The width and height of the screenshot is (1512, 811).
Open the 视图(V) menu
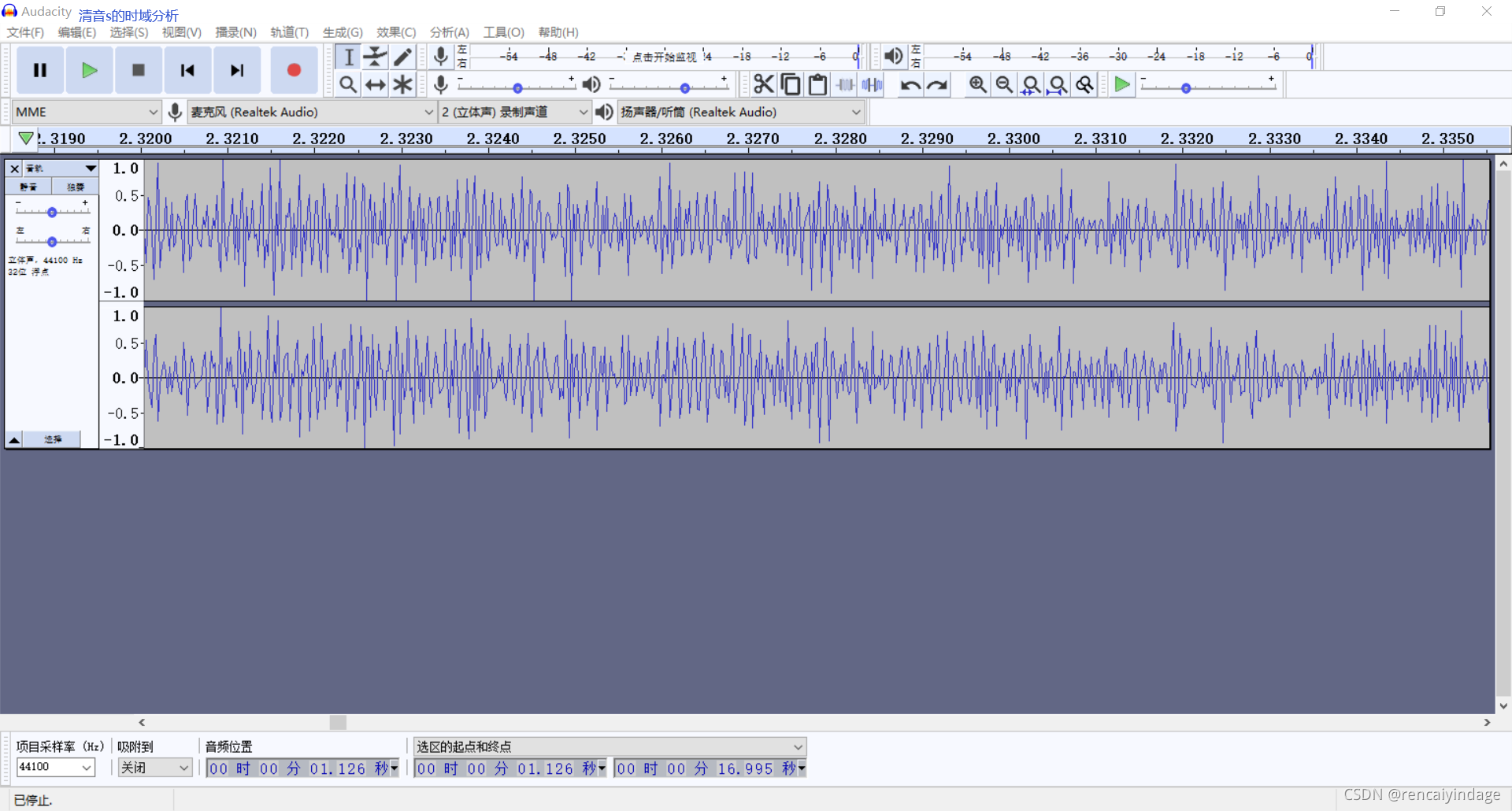[182, 32]
